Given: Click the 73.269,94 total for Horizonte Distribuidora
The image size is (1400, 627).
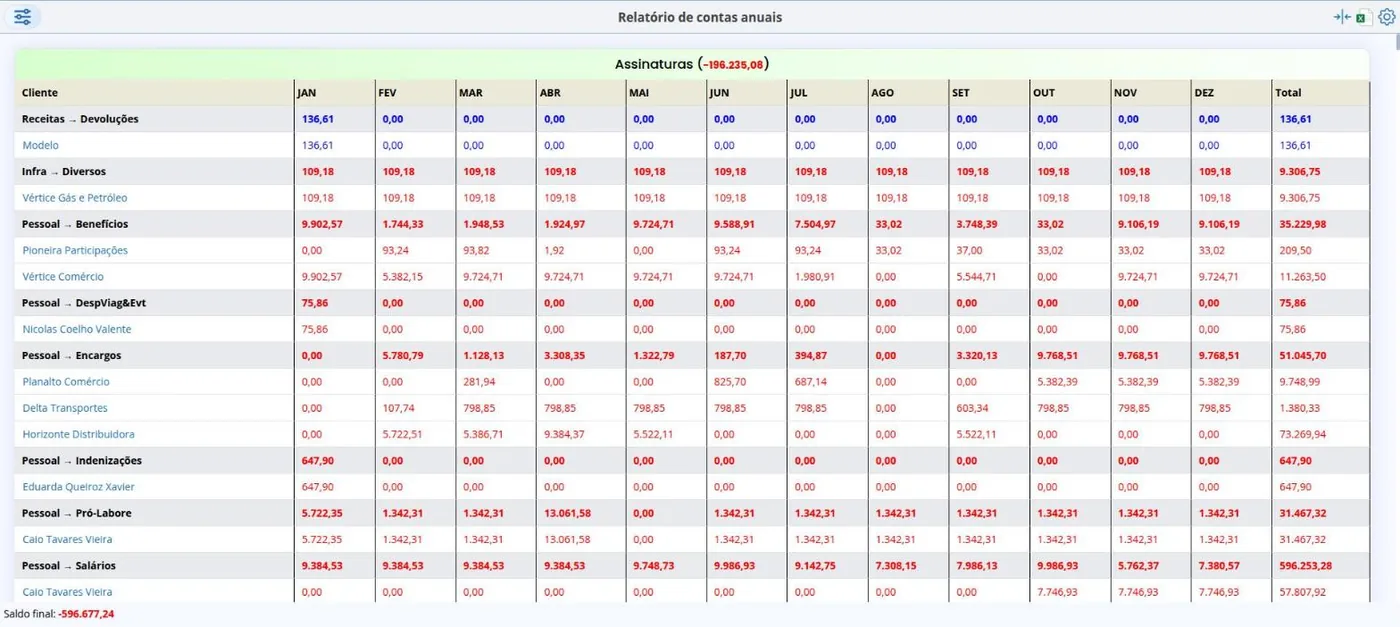Looking at the screenshot, I should [1301, 434].
